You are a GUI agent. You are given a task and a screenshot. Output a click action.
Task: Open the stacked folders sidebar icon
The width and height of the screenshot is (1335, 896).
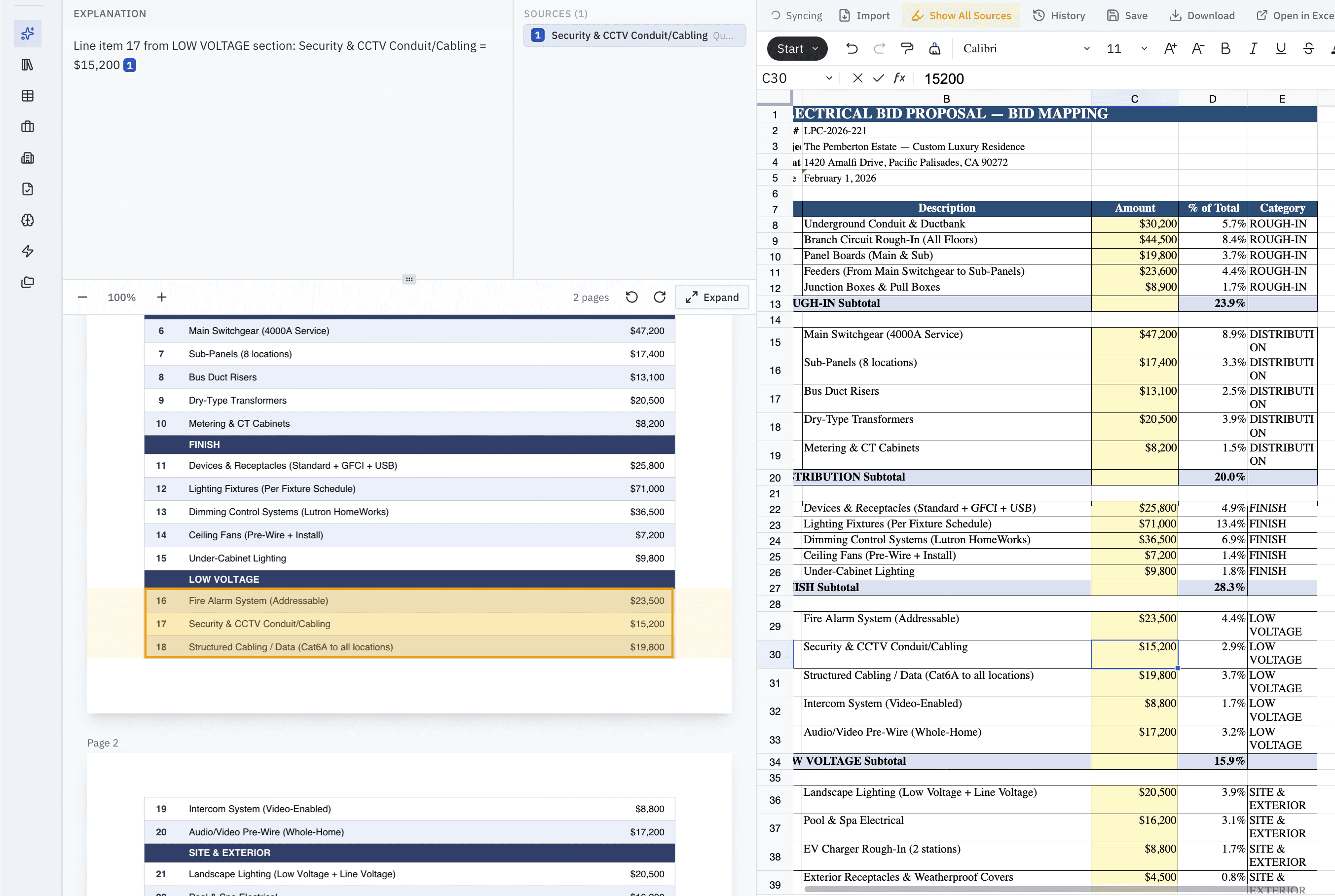28,282
